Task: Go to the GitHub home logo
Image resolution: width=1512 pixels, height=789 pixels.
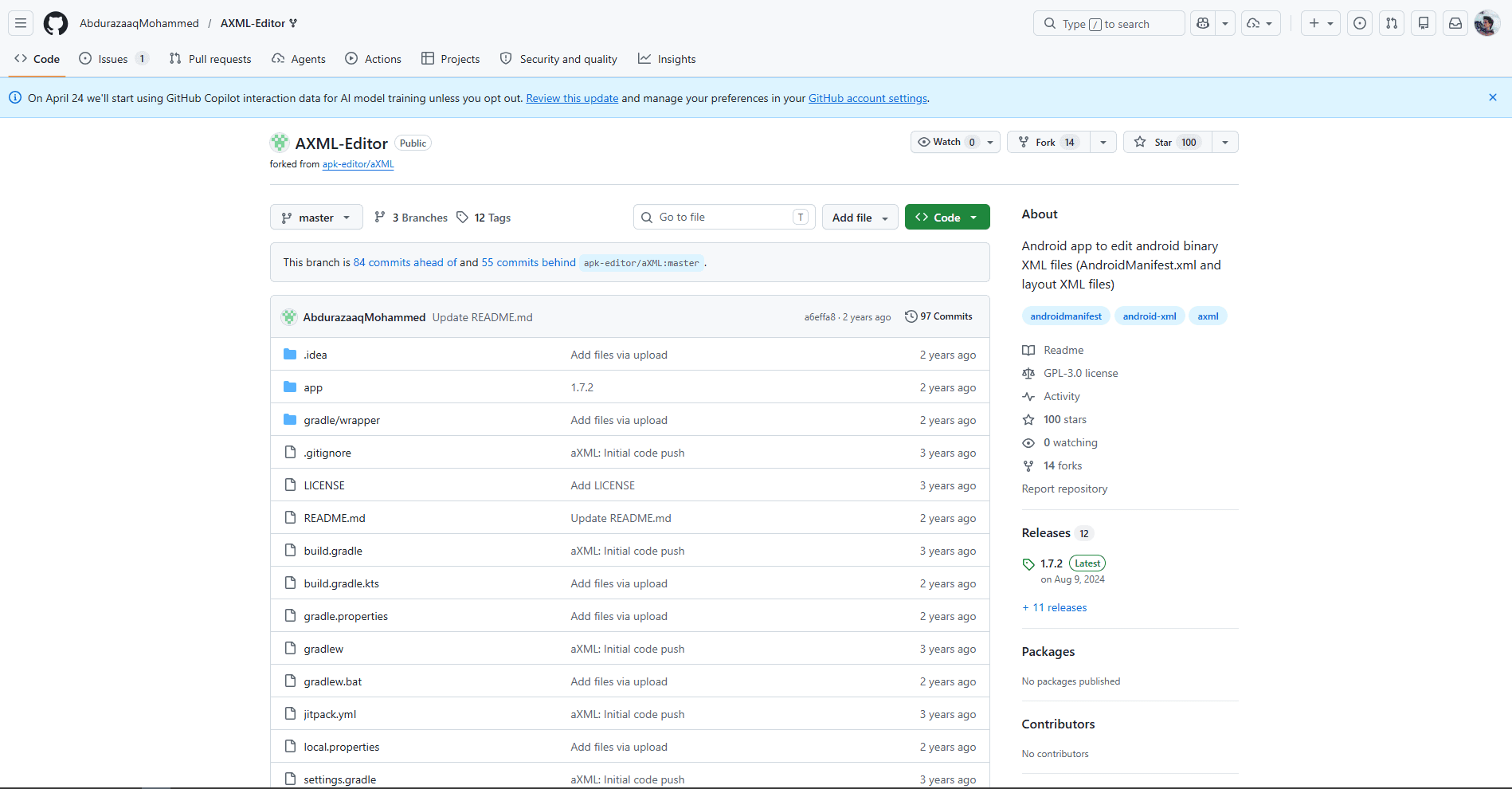Action: coord(56,23)
